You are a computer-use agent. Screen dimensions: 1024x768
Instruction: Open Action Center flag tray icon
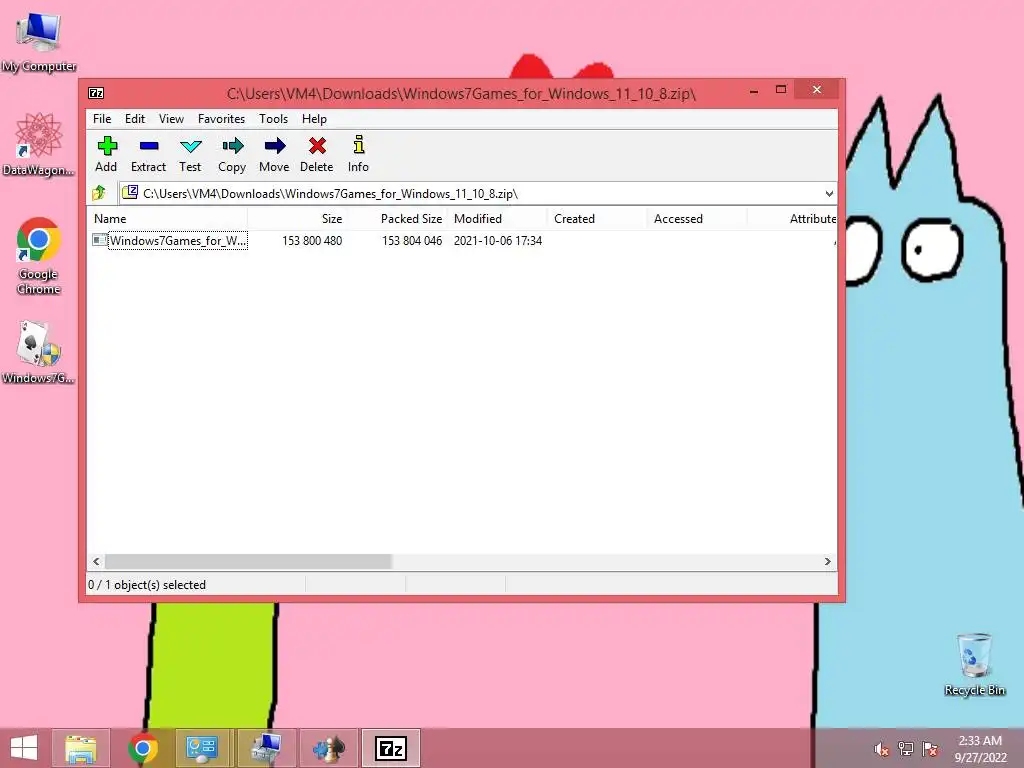click(930, 749)
